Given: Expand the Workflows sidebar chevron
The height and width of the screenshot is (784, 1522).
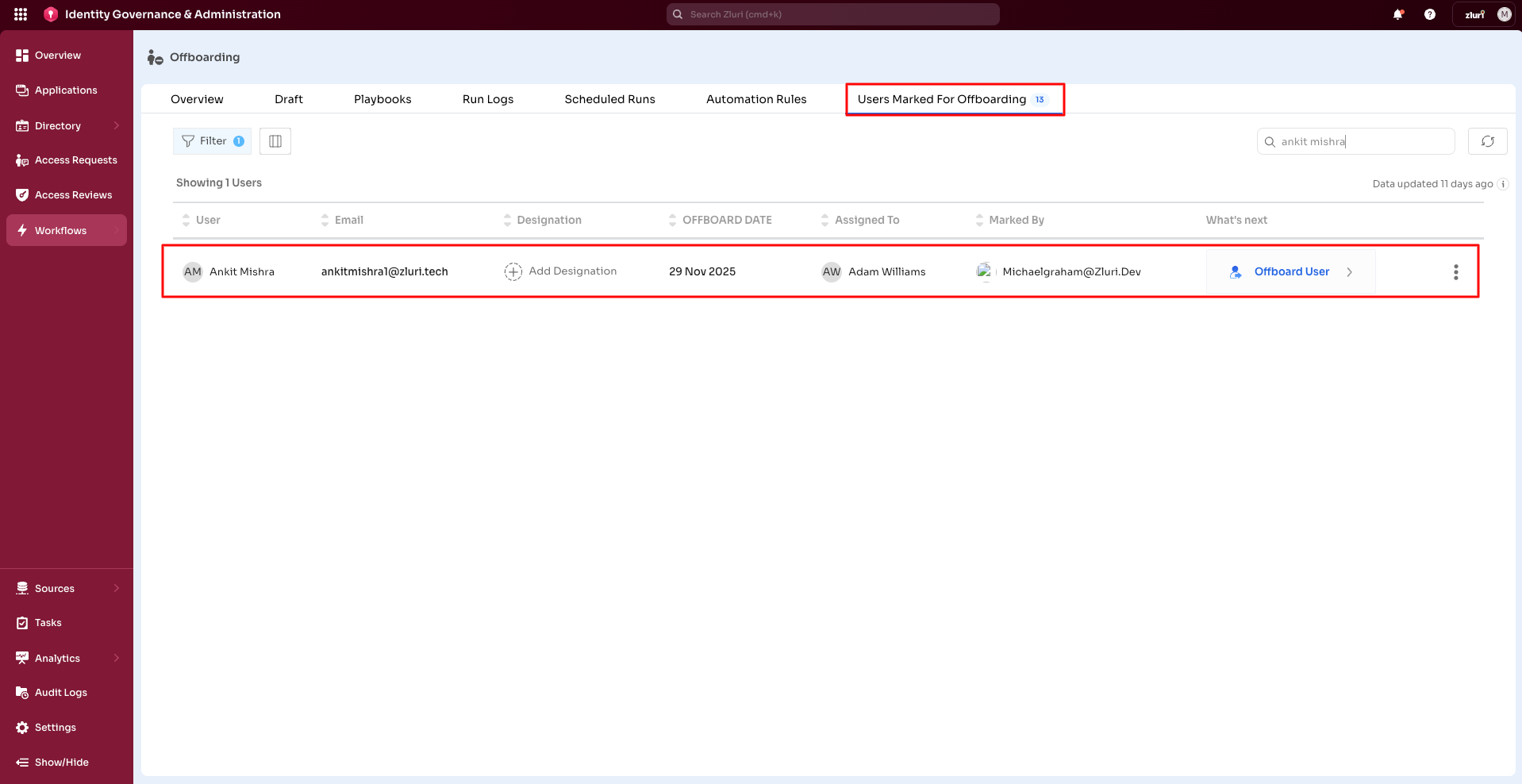Looking at the screenshot, I should click(117, 231).
